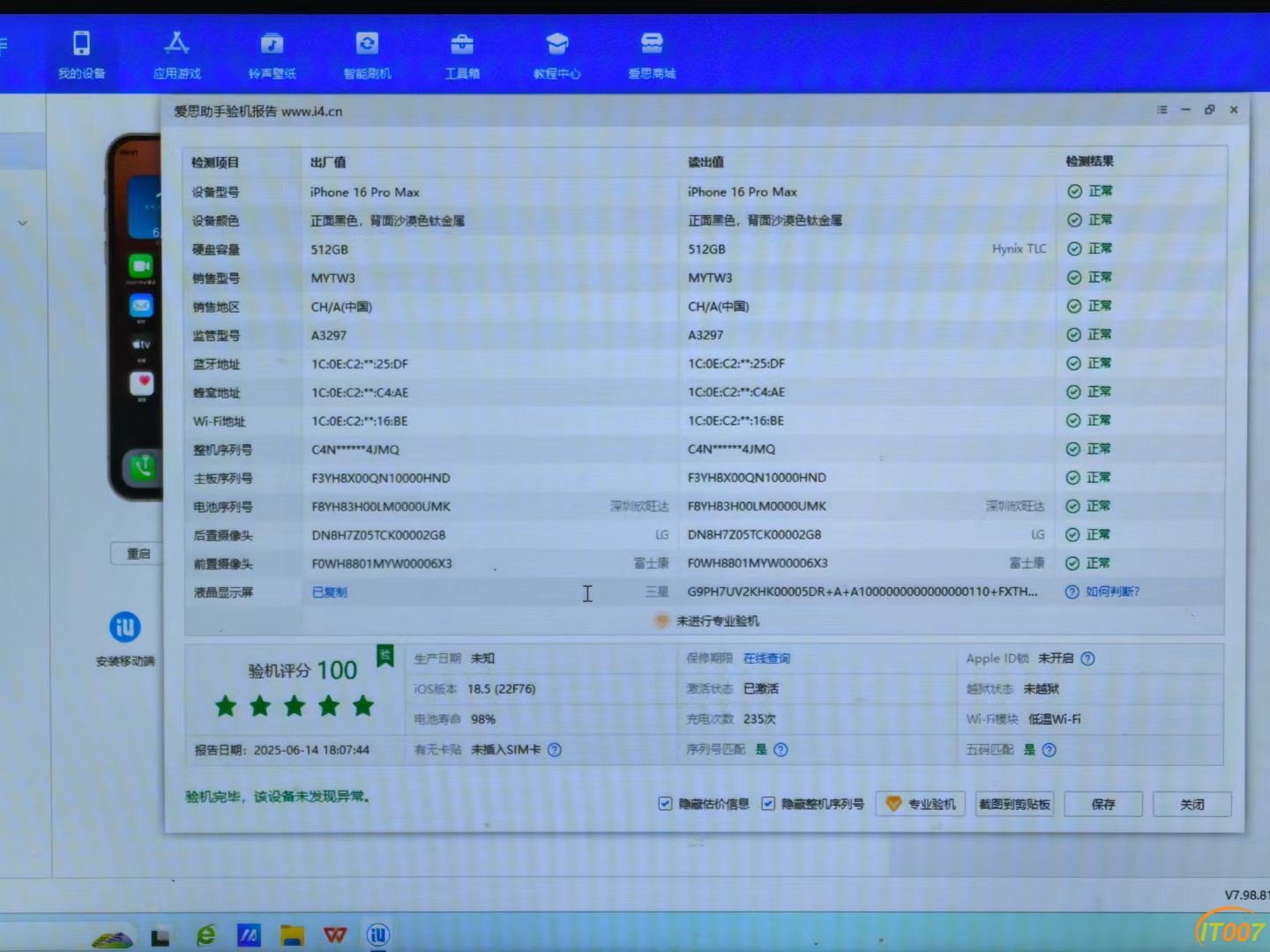Click help icon next to 序列号匹配
The height and width of the screenshot is (952, 1270).
tap(781, 750)
